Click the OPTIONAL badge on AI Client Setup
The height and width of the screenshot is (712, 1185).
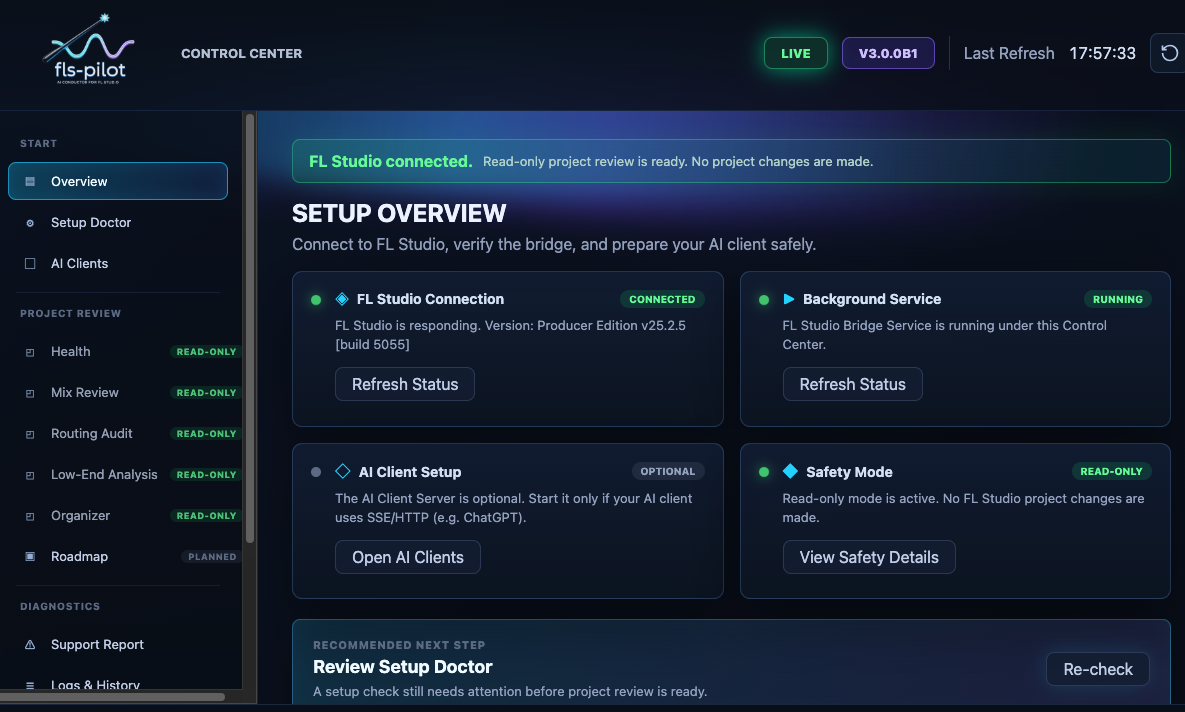(x=668, y=471)
